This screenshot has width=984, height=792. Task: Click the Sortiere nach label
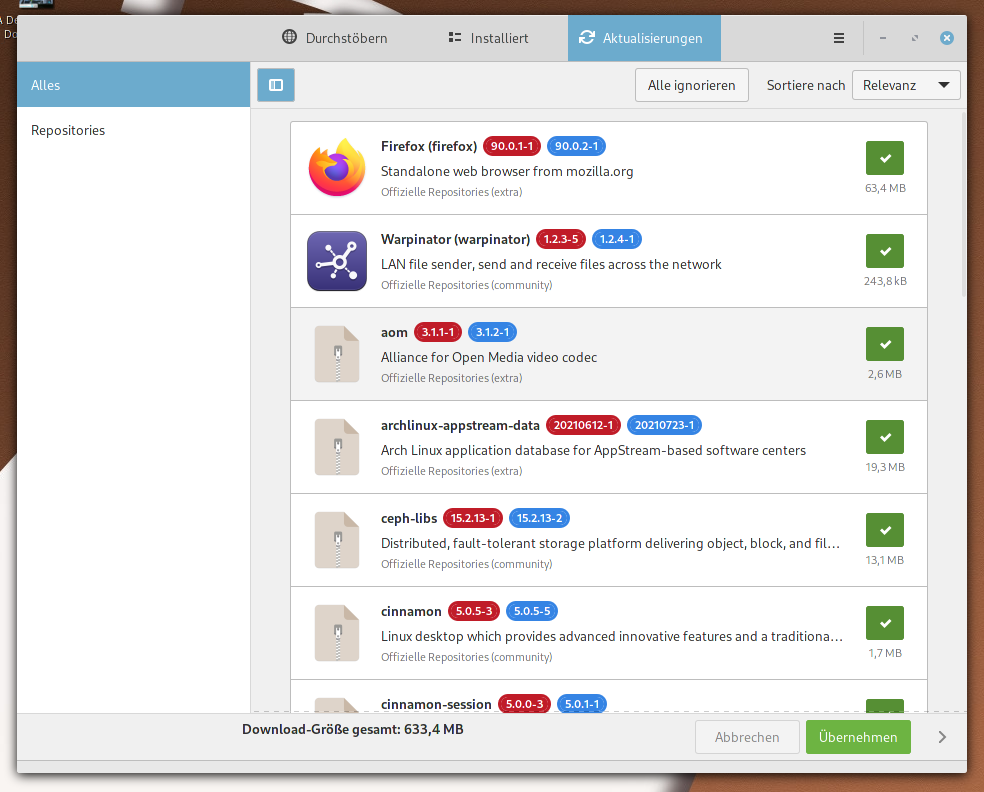(x=806, y=85)
